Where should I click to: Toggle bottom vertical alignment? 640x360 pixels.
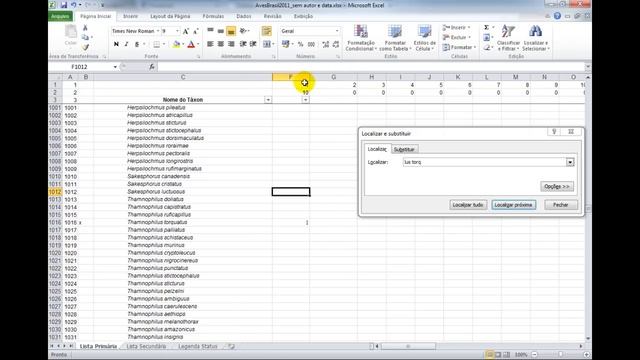click(x=231, y=31)
